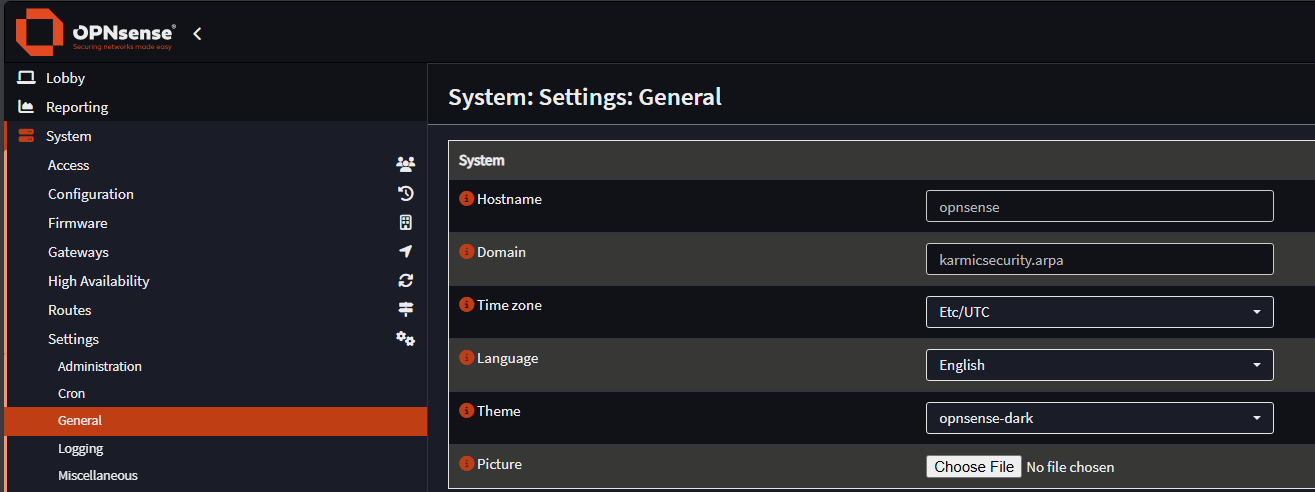Click the Configuration history icon

(405, 194)
